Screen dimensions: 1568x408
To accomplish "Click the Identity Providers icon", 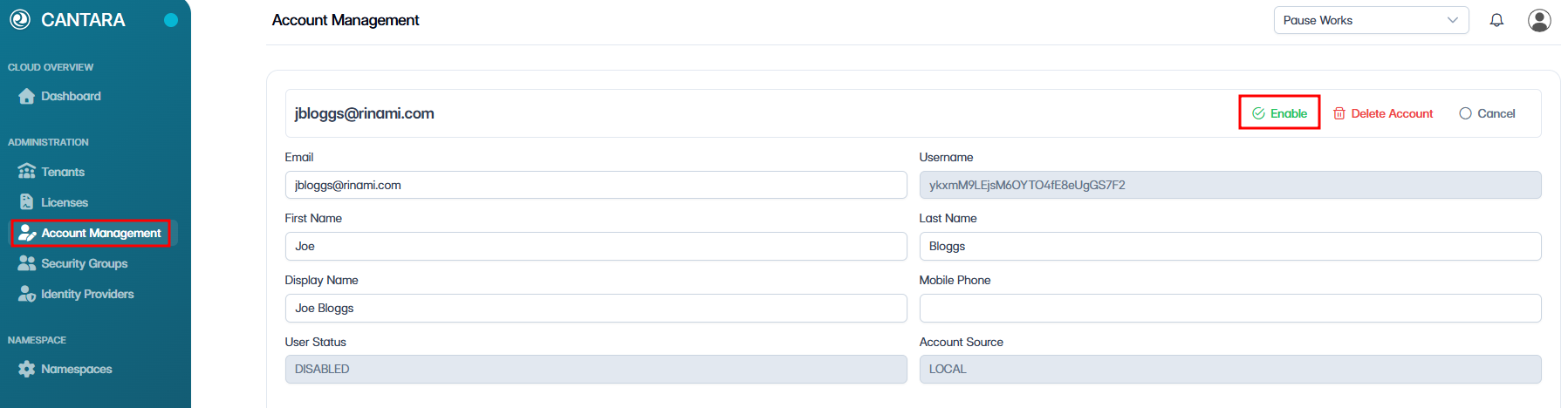I will point(27,294).
